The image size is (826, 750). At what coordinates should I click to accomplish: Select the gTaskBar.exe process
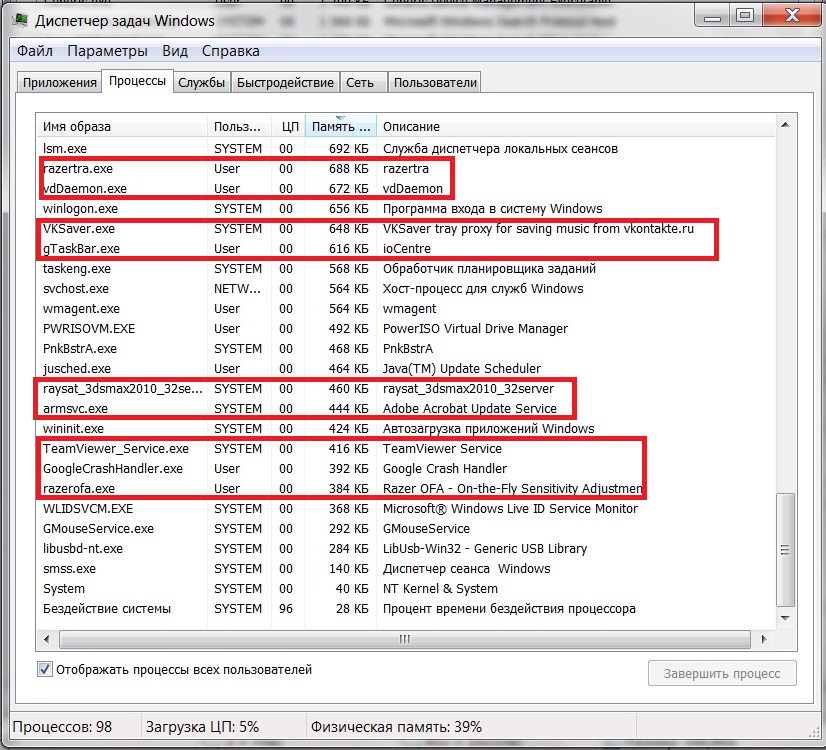click(x=406, y=249)
